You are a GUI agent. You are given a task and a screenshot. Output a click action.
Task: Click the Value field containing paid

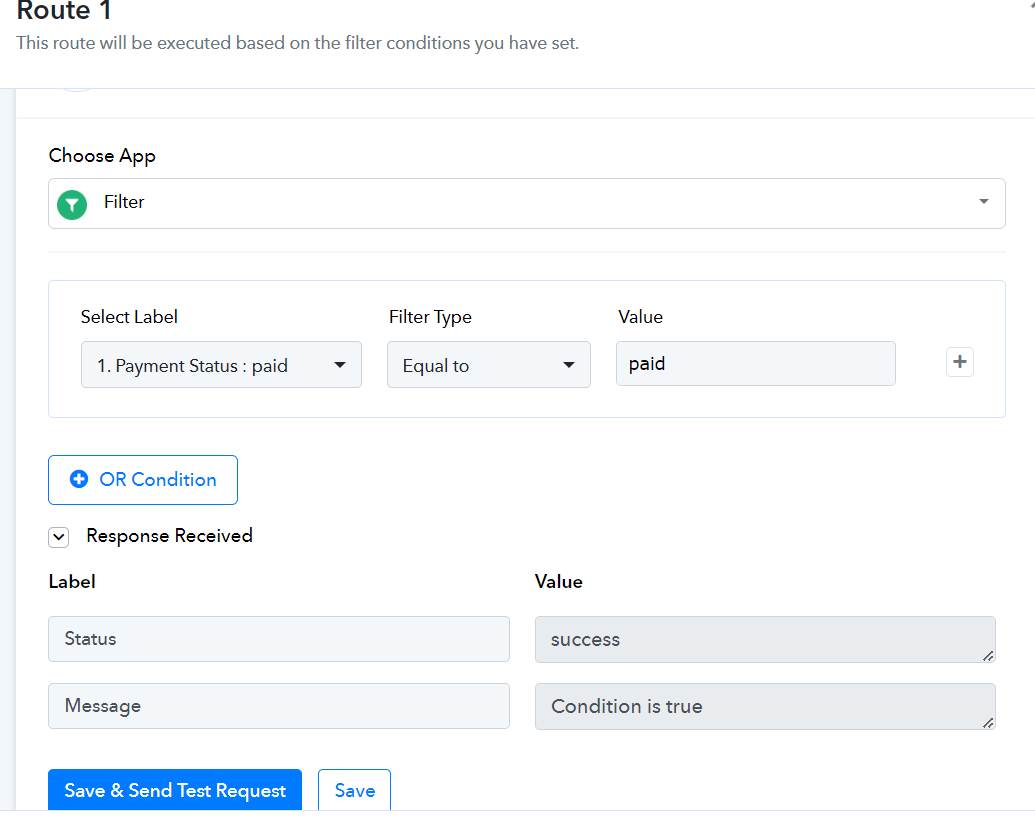pos(756,364)
